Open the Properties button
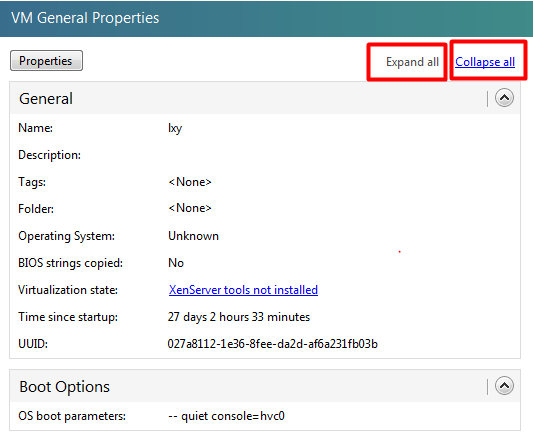This screenshot has height=434, width=533. tap(46, 60)
